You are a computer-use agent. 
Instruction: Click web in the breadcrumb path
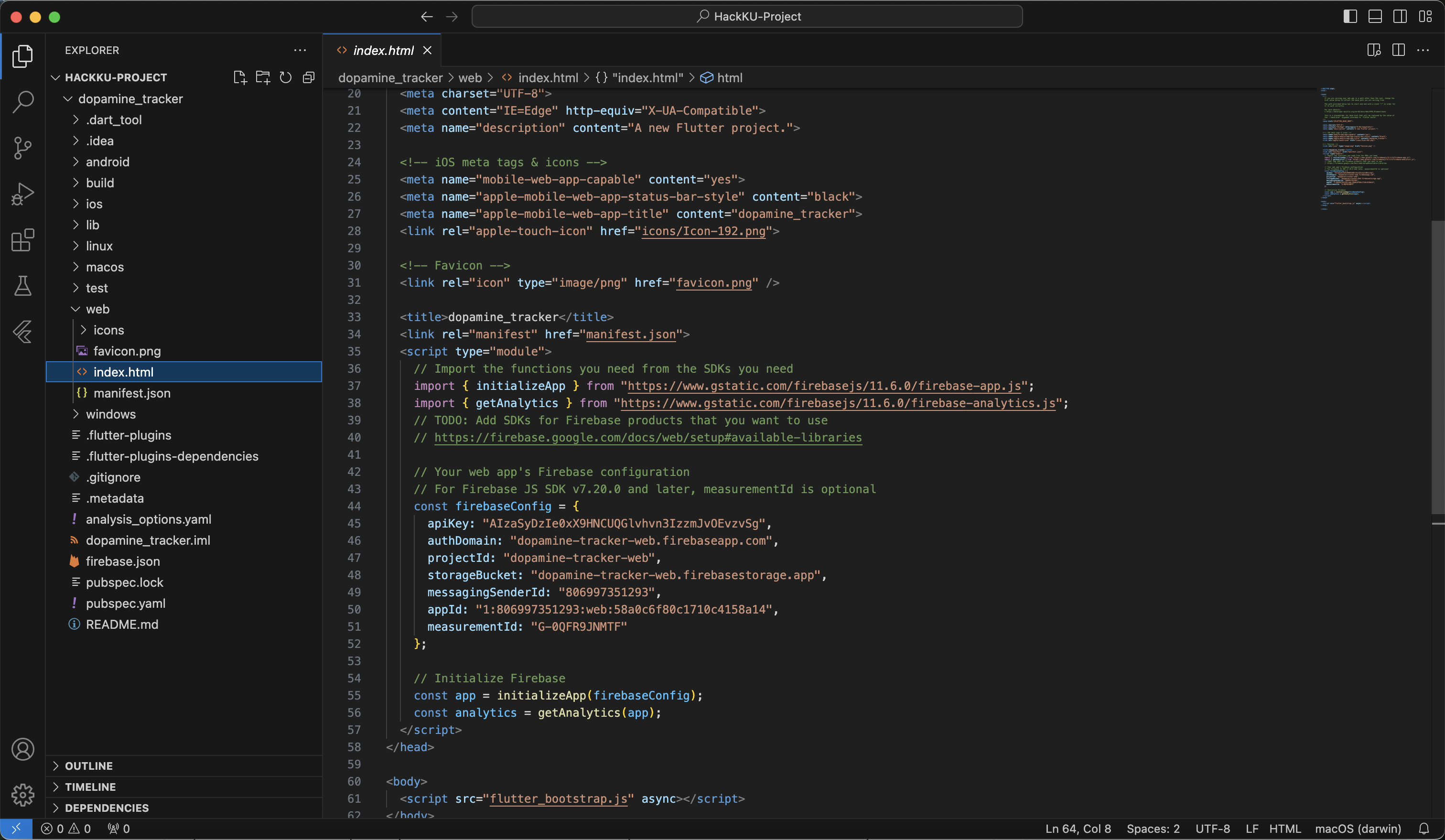470,77
